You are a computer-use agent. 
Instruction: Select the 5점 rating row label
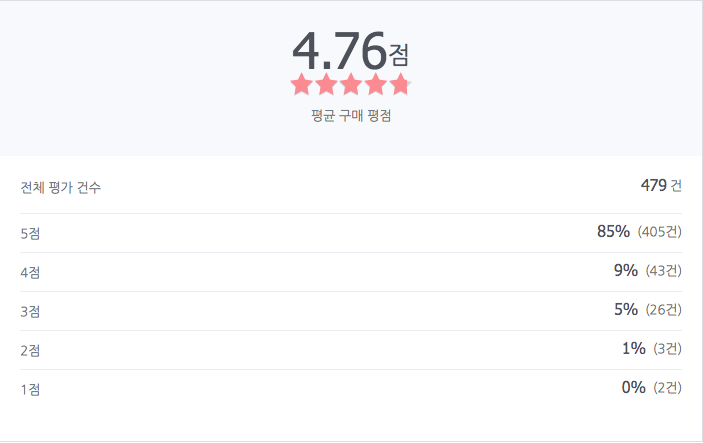pos(30,234)
